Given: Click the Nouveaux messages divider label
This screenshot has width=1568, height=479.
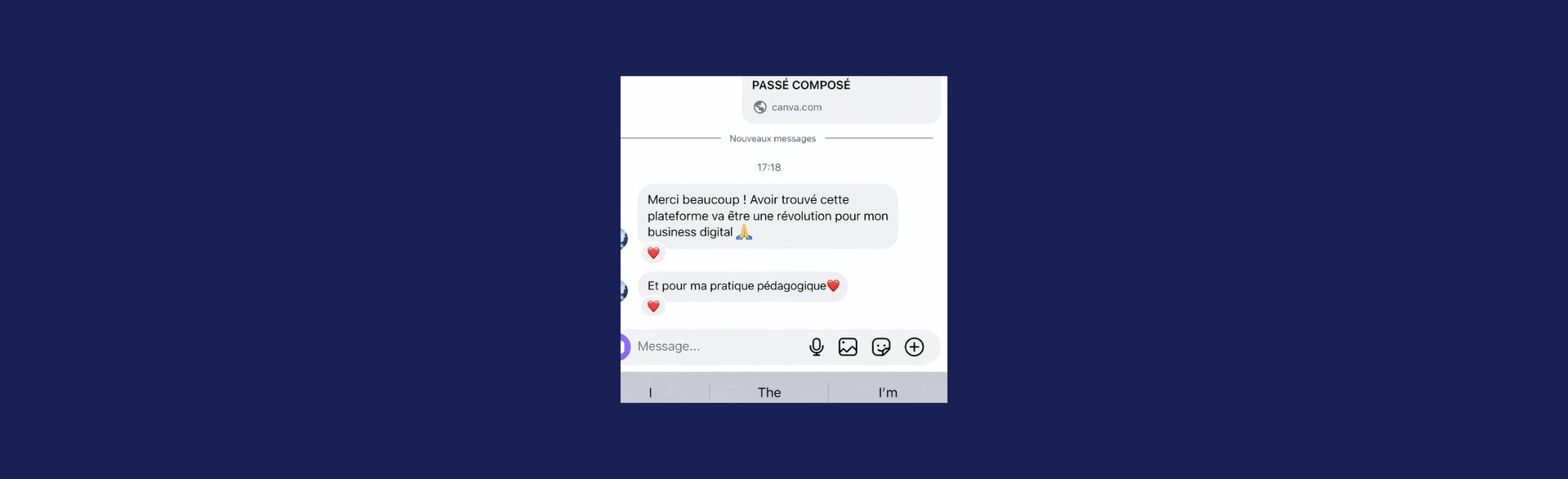Looking at the screenshot, I should (x=773, y=139).
